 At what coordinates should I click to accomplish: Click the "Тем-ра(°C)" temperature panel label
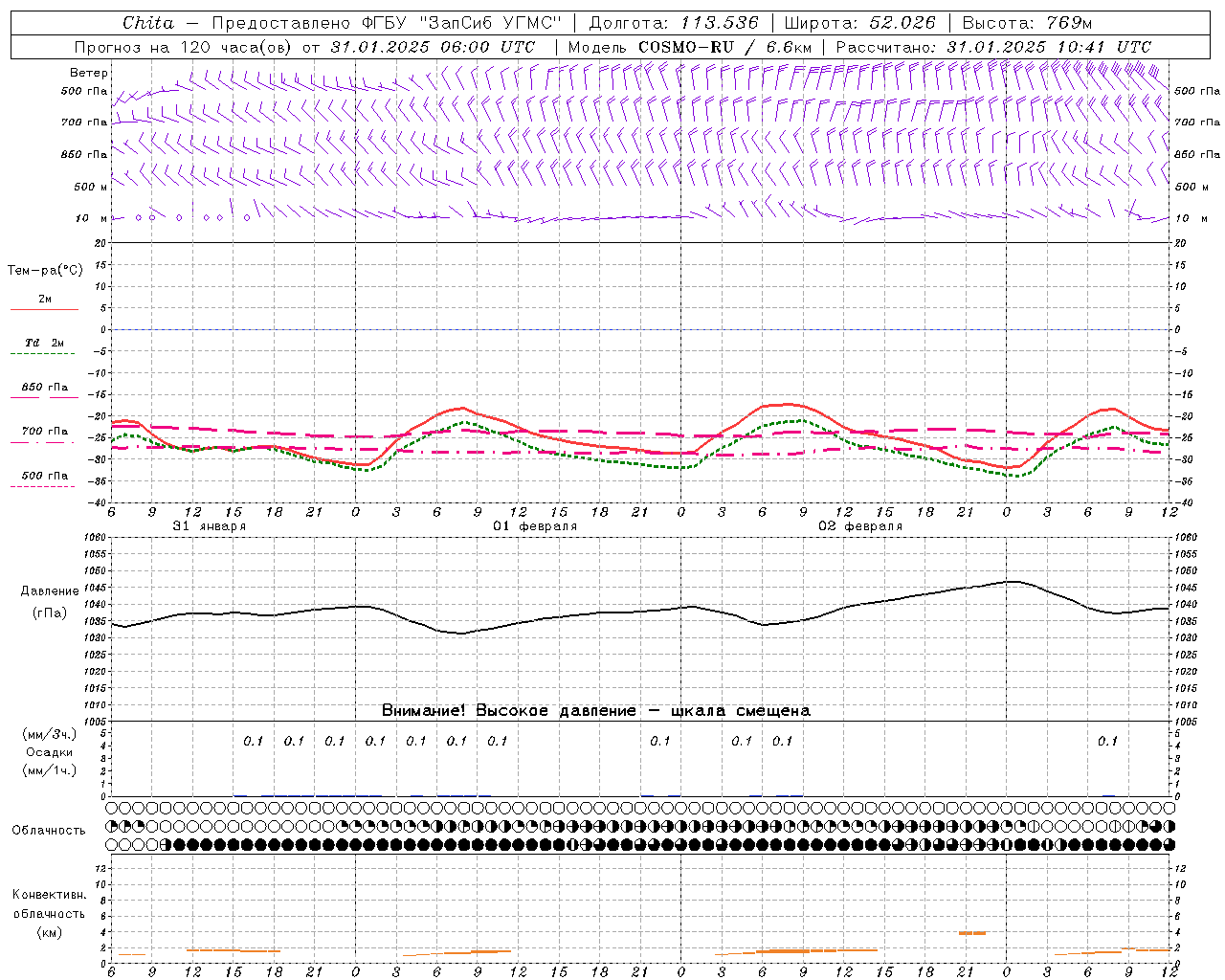pyautogui.click(x=45, y=271)
